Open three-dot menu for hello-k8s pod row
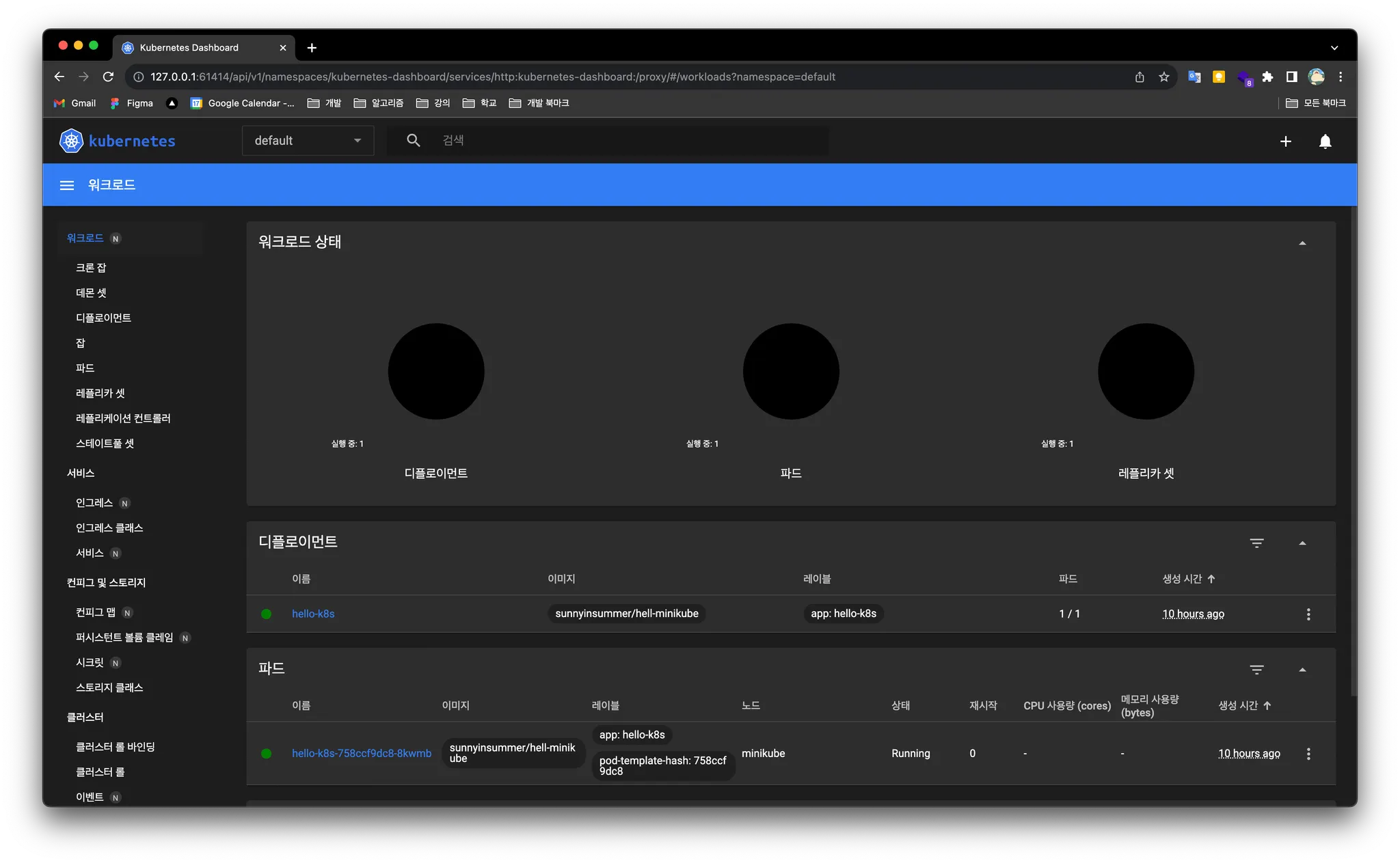The width and height of the screenshot is (1400, 863). pos(1308,754)
